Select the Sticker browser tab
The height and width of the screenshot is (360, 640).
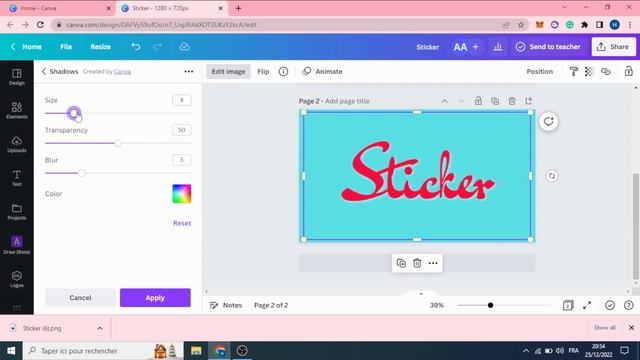[171, 8]
